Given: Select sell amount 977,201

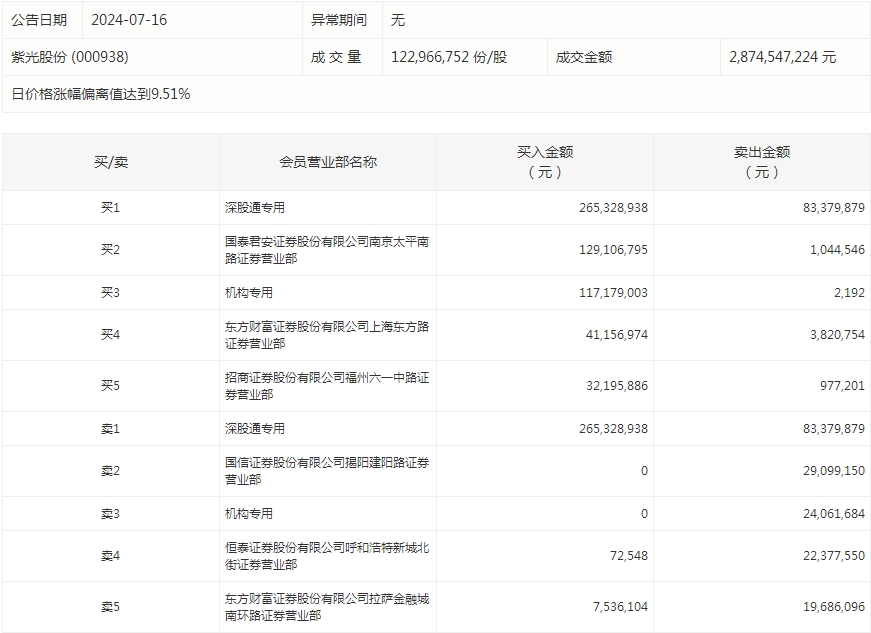Looking at the screenshot, I should pyautogui.click(x=842, y=386).
